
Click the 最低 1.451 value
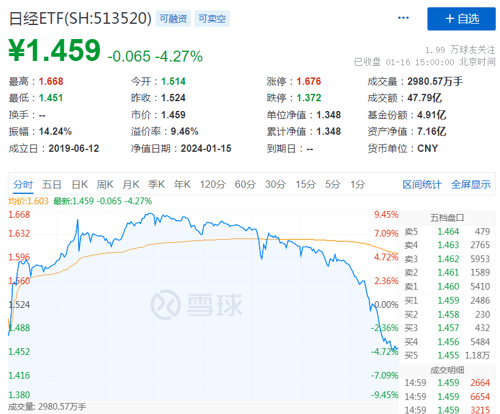click(51, 98)
